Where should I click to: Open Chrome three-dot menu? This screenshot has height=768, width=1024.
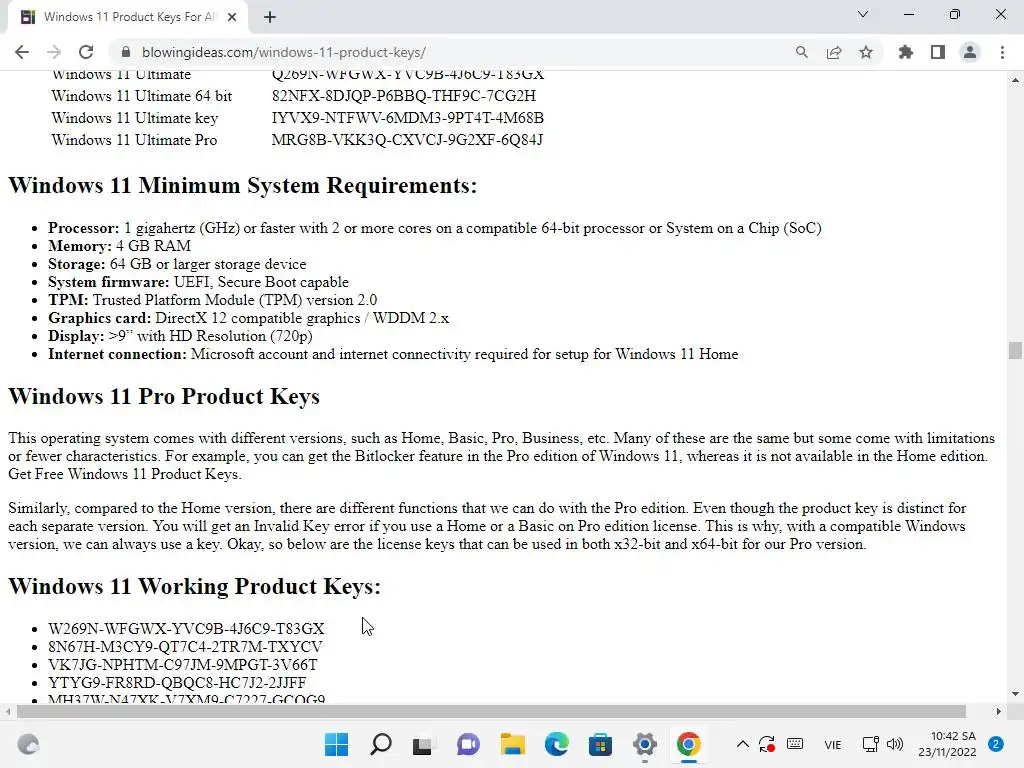(x=1002, y=52)
